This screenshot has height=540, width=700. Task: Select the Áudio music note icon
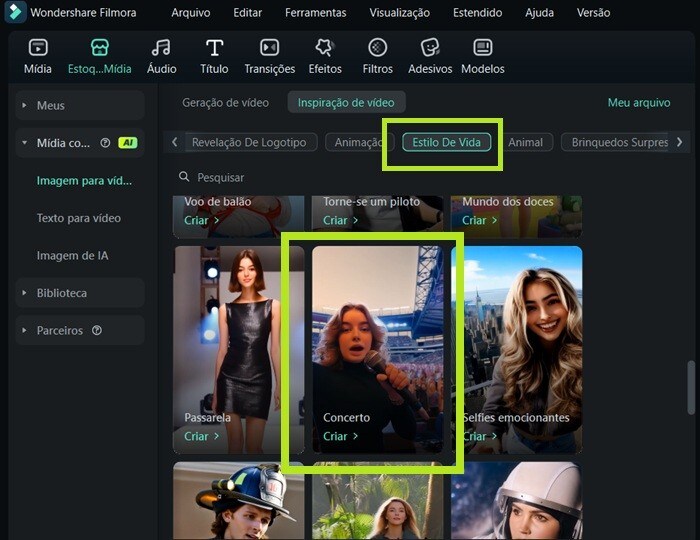coord(161,48)
